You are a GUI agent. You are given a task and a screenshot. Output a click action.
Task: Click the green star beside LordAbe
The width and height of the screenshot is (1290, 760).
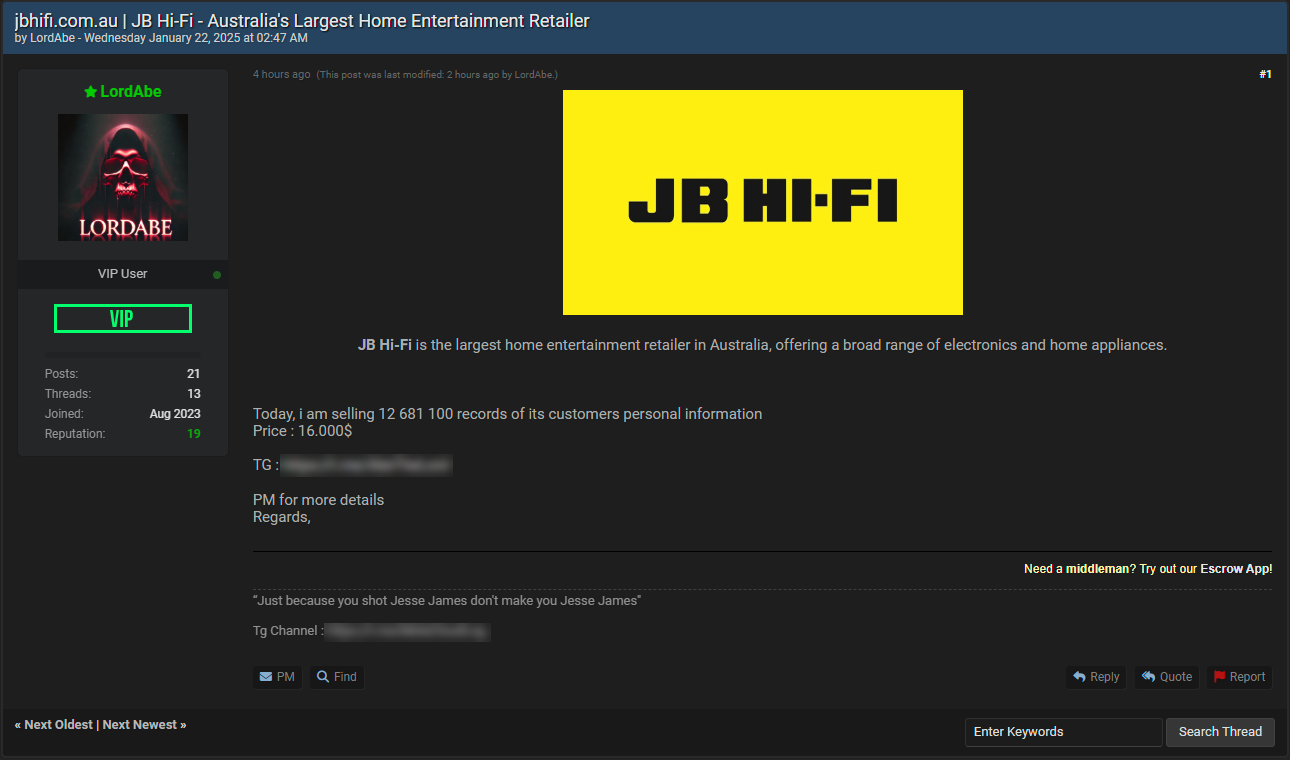coord(90,92)
